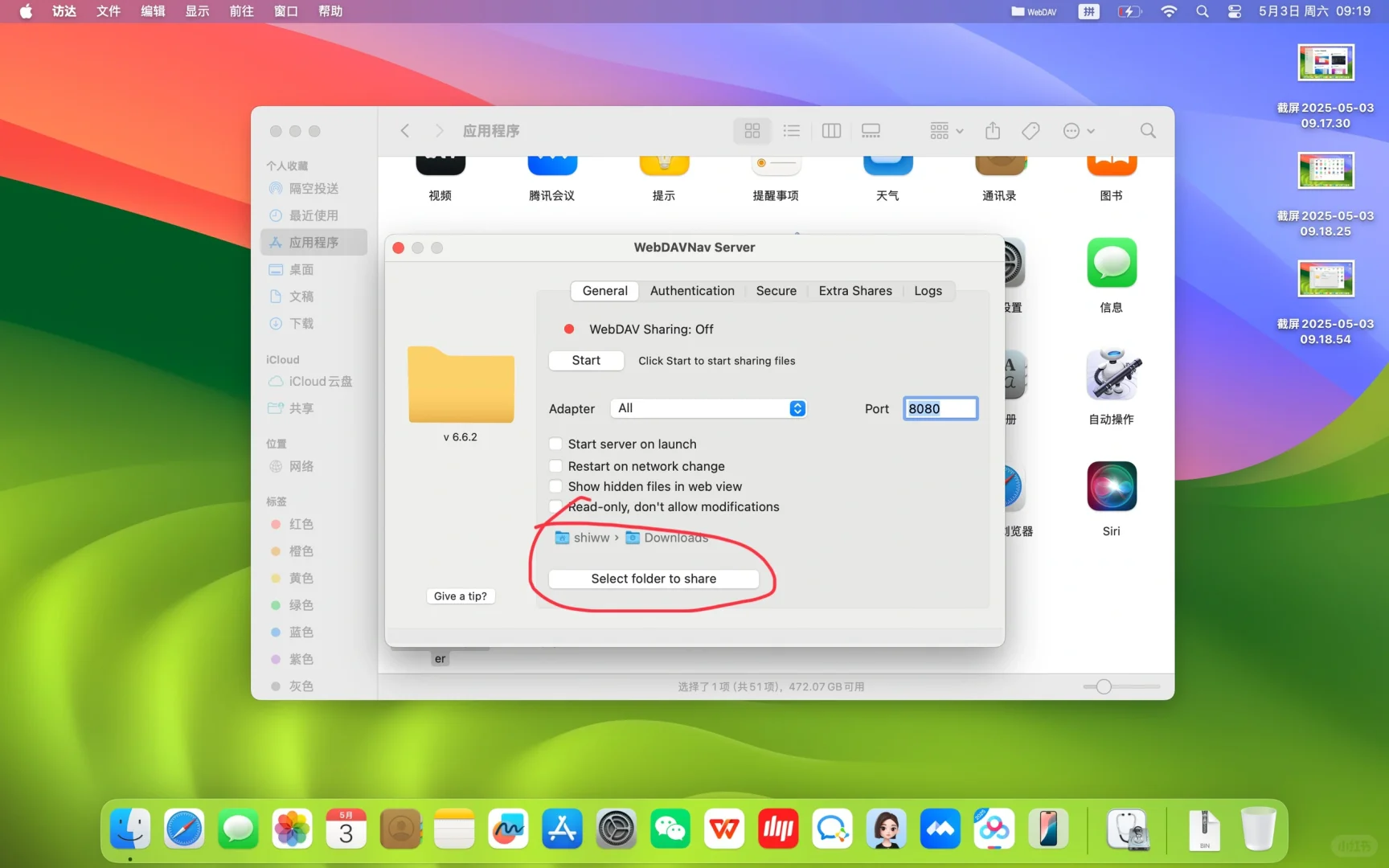Image resolution: width=1389 pixels, height=868 pixels.
Task: Switch to the Authentication tab
Action: 691,291
